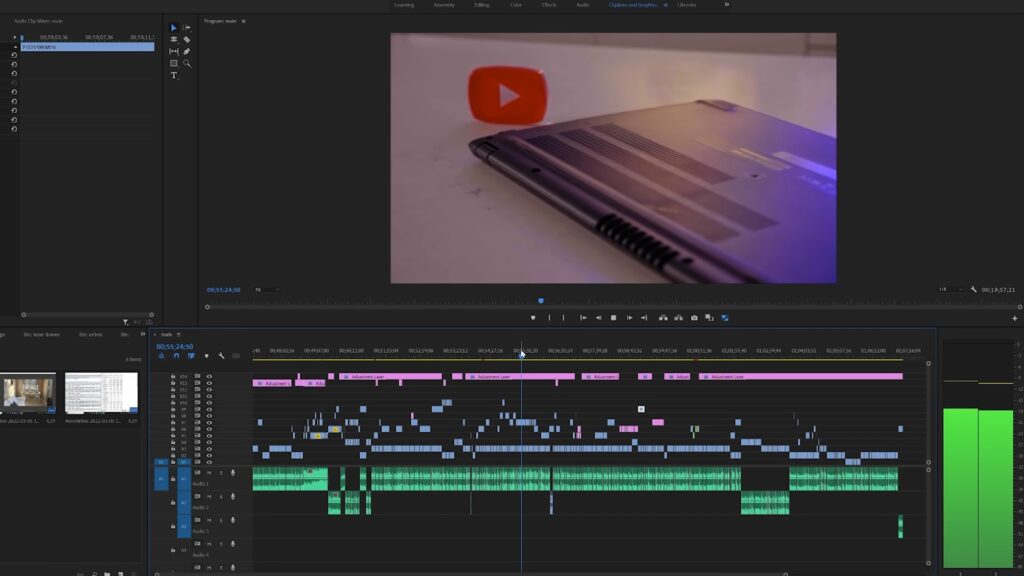The height and width of the screenshot is (576, 1024).
Task: Select the Type tool
Action: click(174, 76)
